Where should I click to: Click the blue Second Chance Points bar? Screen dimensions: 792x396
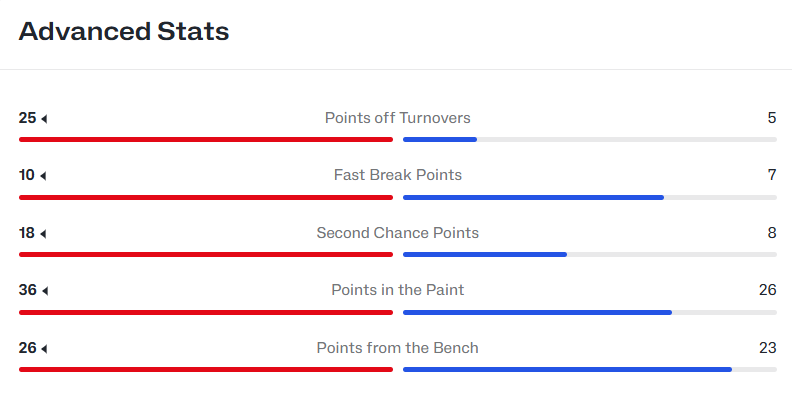tap(485, 255)
